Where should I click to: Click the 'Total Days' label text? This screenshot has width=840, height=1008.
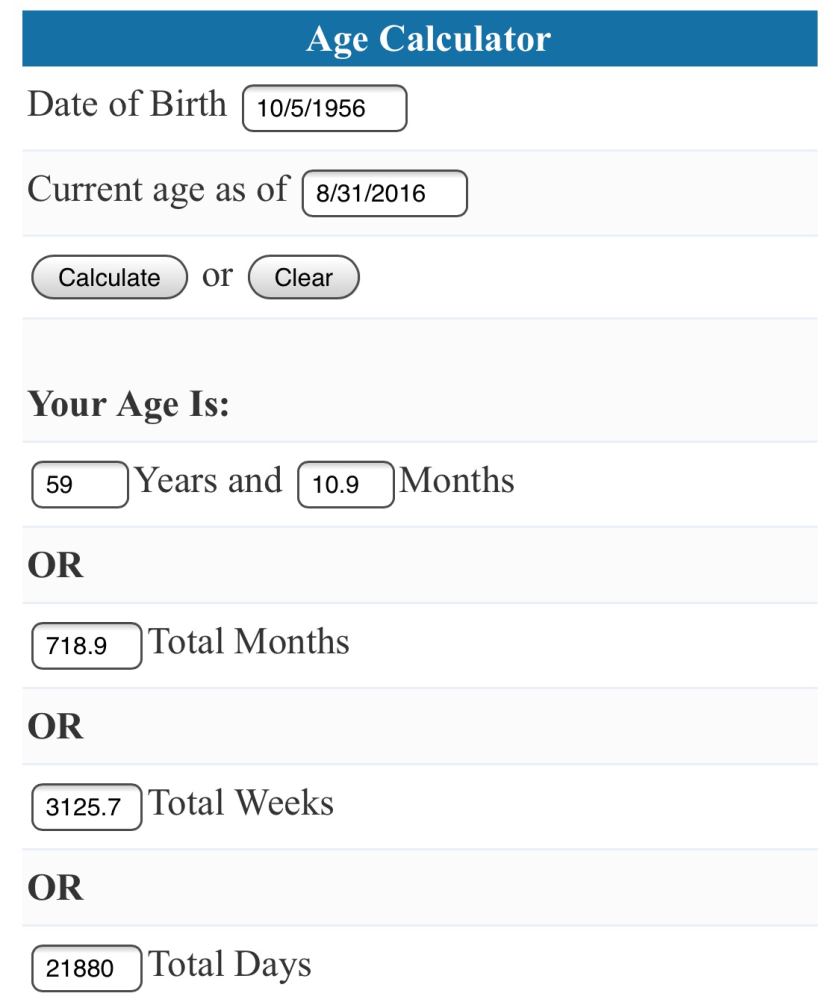coord(230,965)
